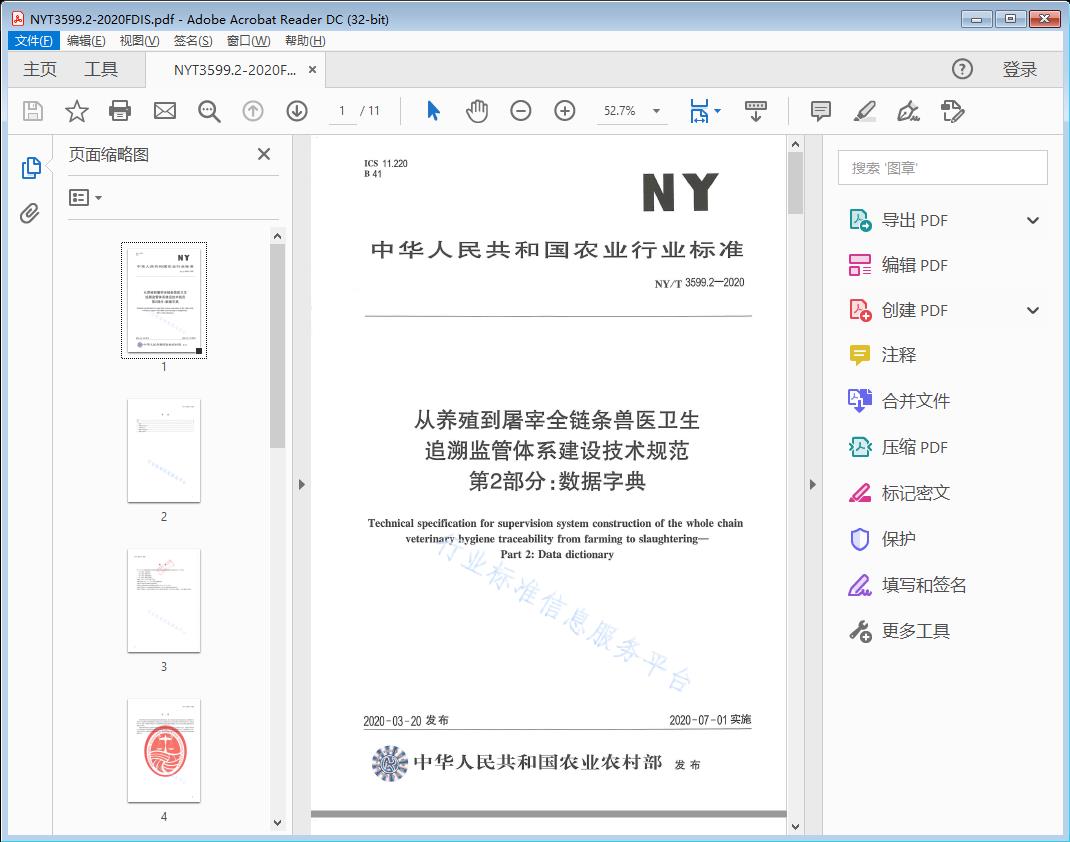The image size is (1070, 842).
Task: Expand the 导出 PDF options chevron
Action: pos(1033,219)
